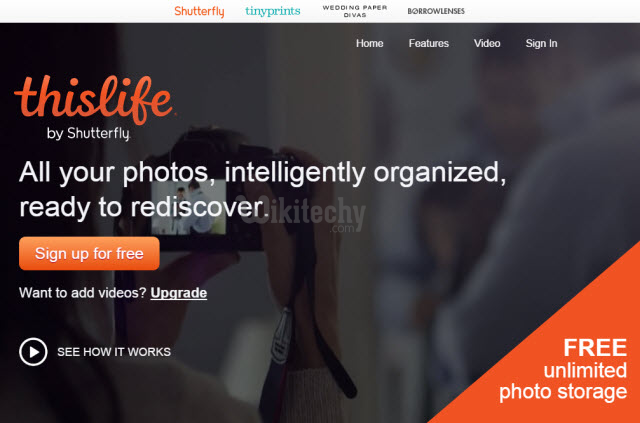This screenshot has height=423, width=640.
Task: Click Sign In in navigation
Action: tap(541, 43)
